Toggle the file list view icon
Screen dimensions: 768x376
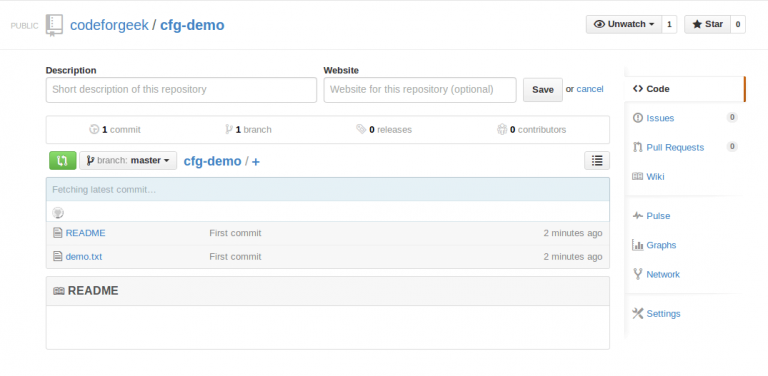tap(597, 161)
